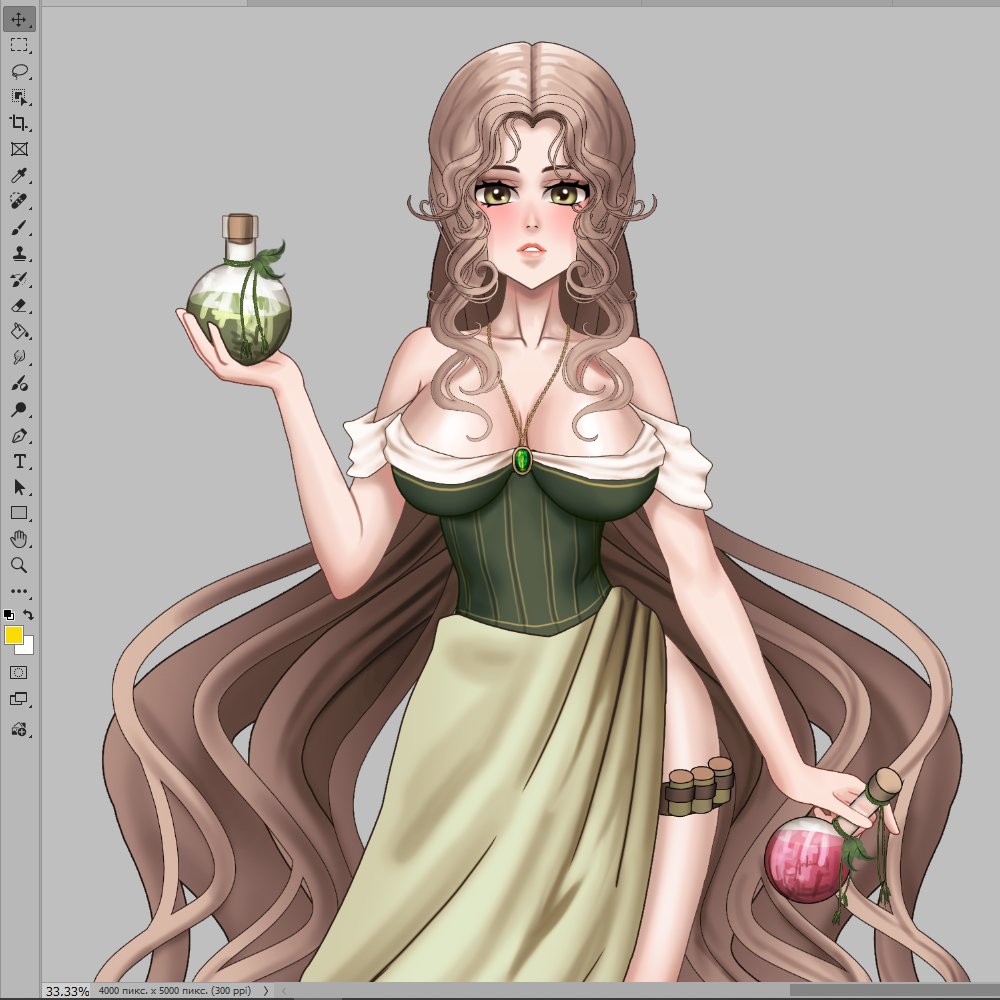This screenshot has height=1000, width=1000.
Task: Choose the Smudge tool
Action: [19, 358]
